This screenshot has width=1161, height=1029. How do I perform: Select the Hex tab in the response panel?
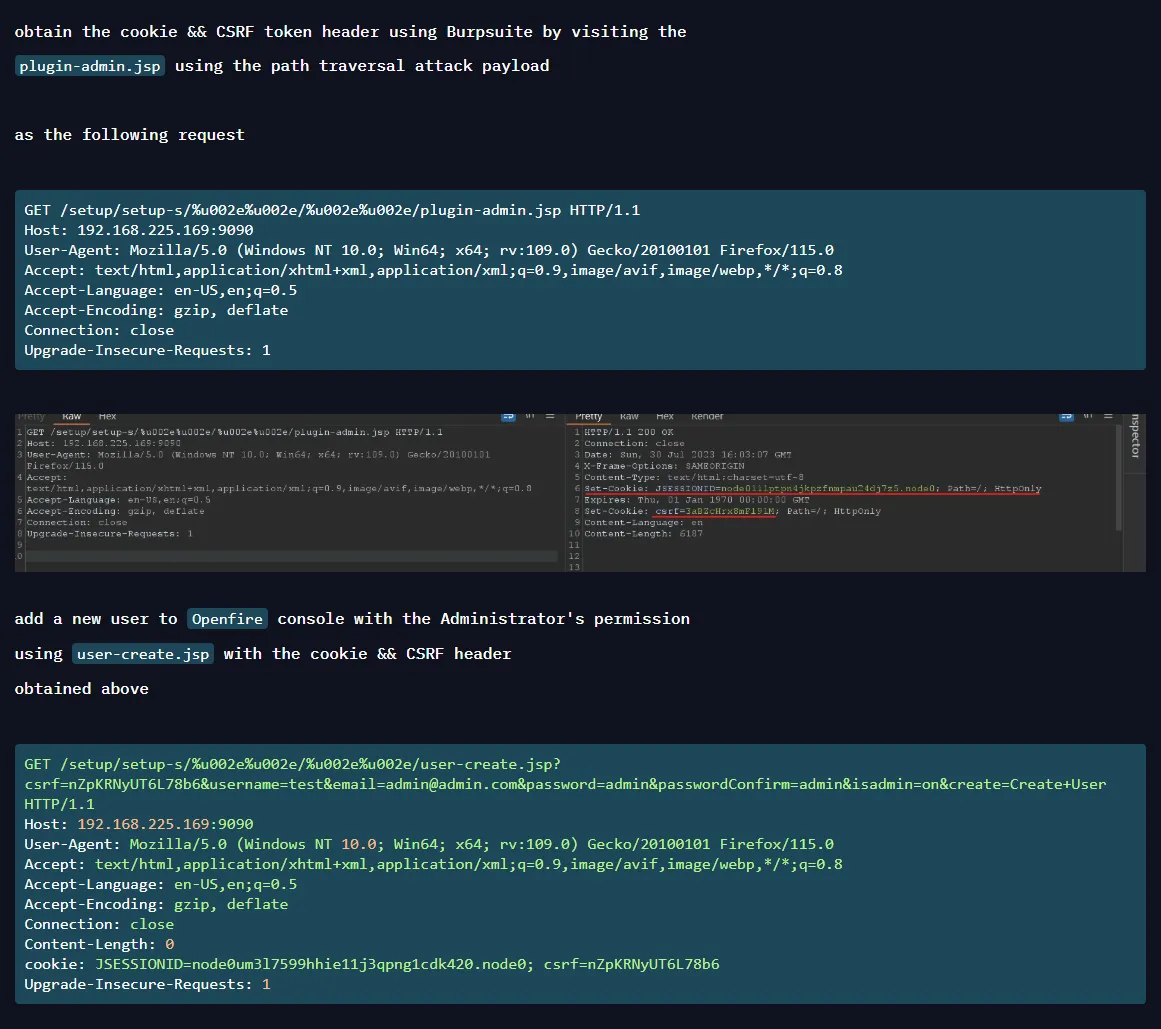click(665, 417)
